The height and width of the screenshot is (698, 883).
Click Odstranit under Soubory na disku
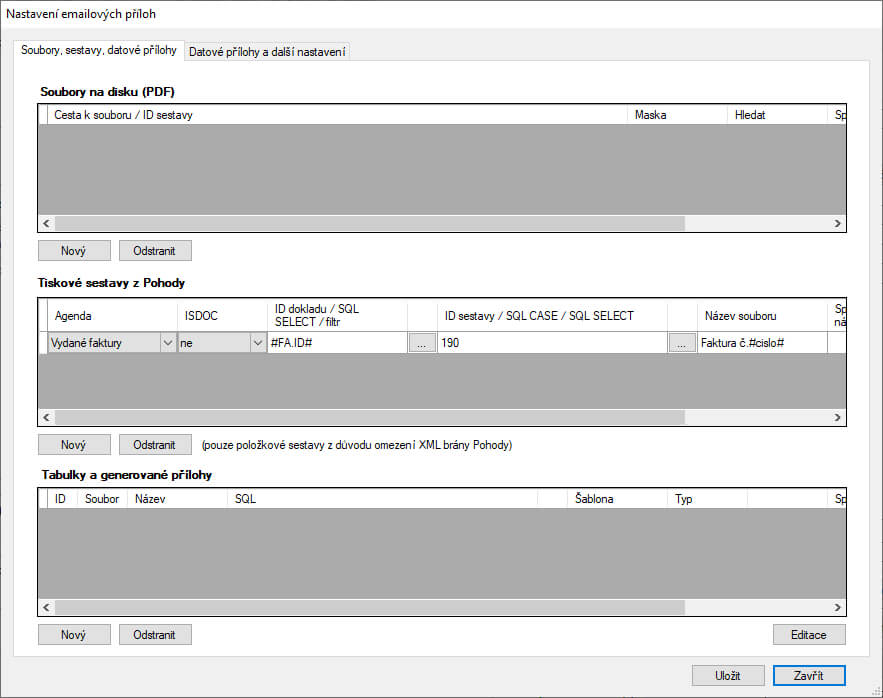155,250
